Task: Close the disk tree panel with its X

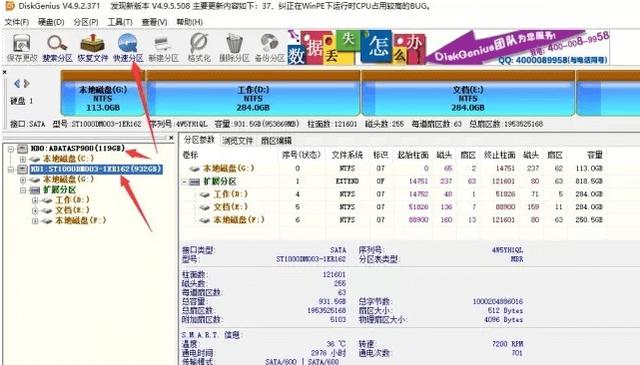Action: [x=171, y=138]
